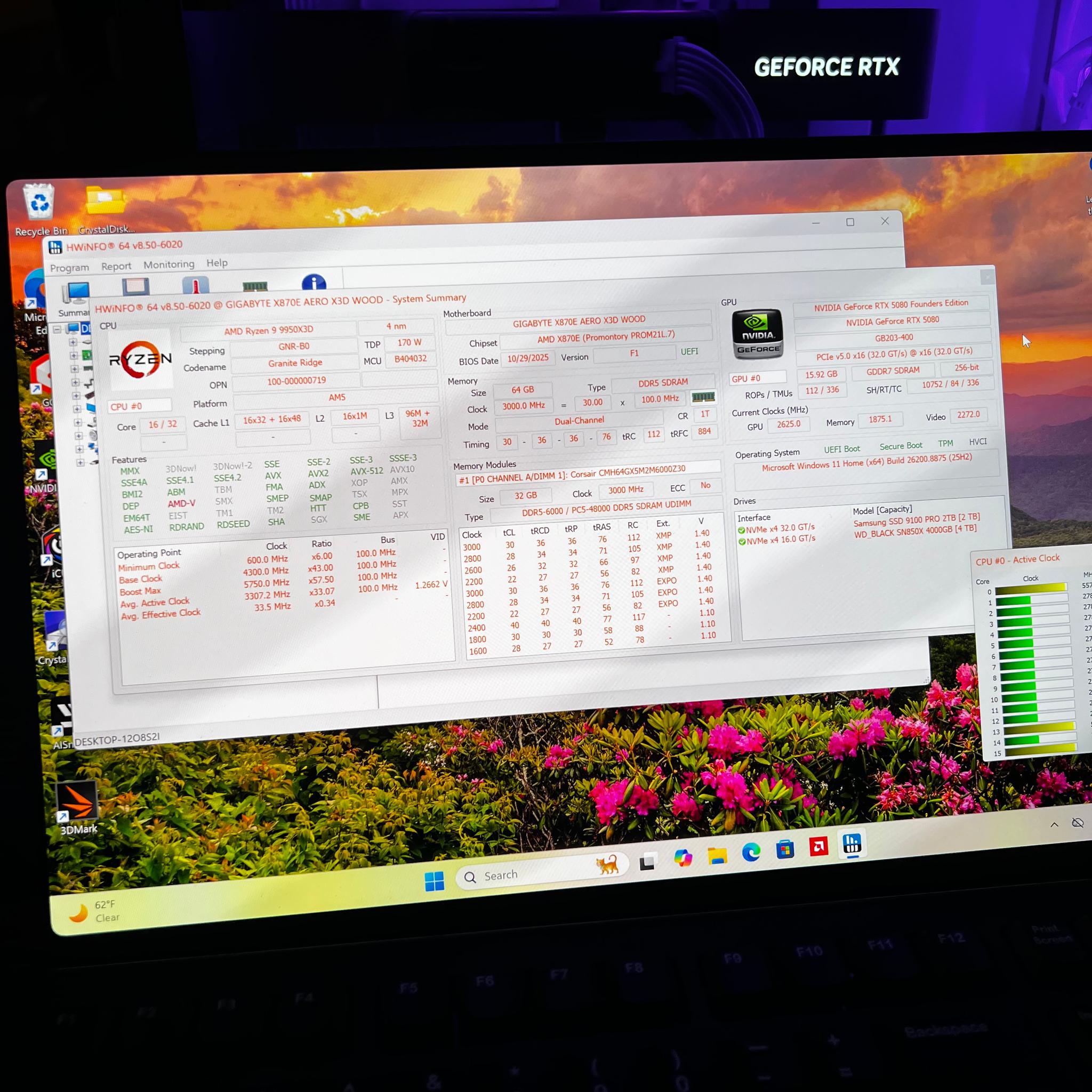The width and height of the screenshot is (1092, 1092).
Task: Click the HWiNFO title bar app icon
Action: 55,247
